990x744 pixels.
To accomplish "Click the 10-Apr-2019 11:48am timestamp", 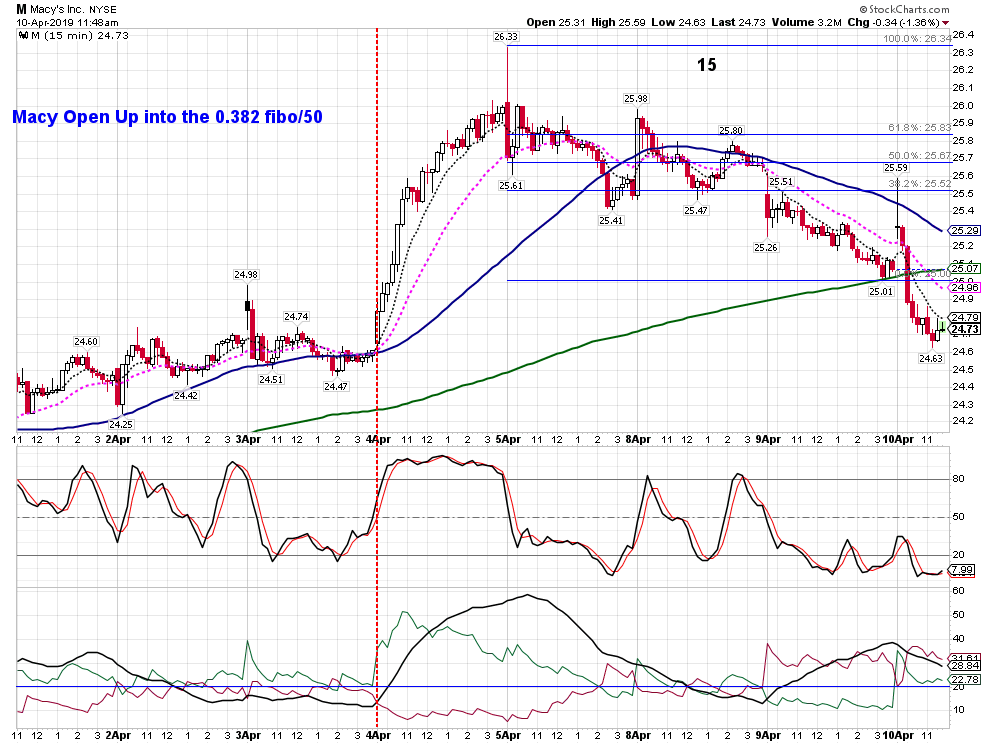I will click(x=67, y=22).
